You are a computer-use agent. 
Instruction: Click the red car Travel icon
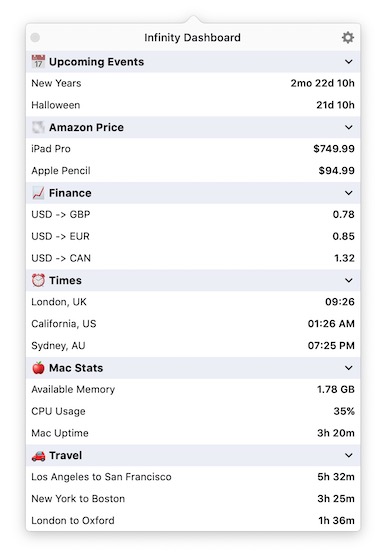tap(38, 455)
